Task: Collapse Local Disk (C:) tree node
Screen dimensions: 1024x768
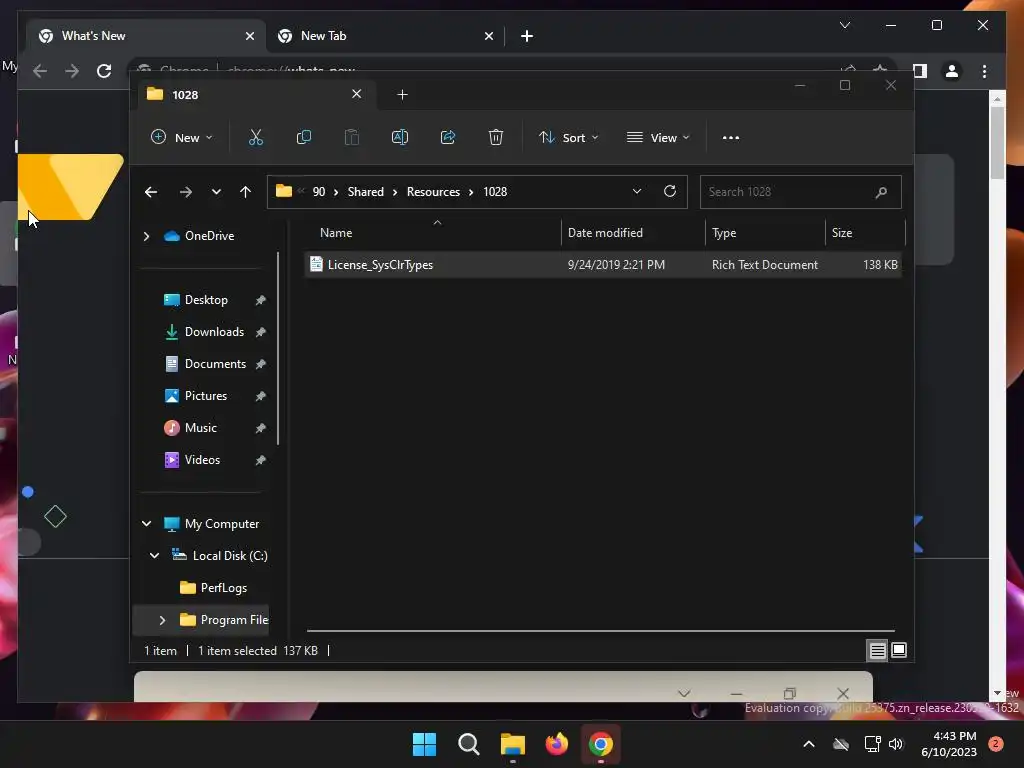Action: pyautogui.click(x=154, y=556)
